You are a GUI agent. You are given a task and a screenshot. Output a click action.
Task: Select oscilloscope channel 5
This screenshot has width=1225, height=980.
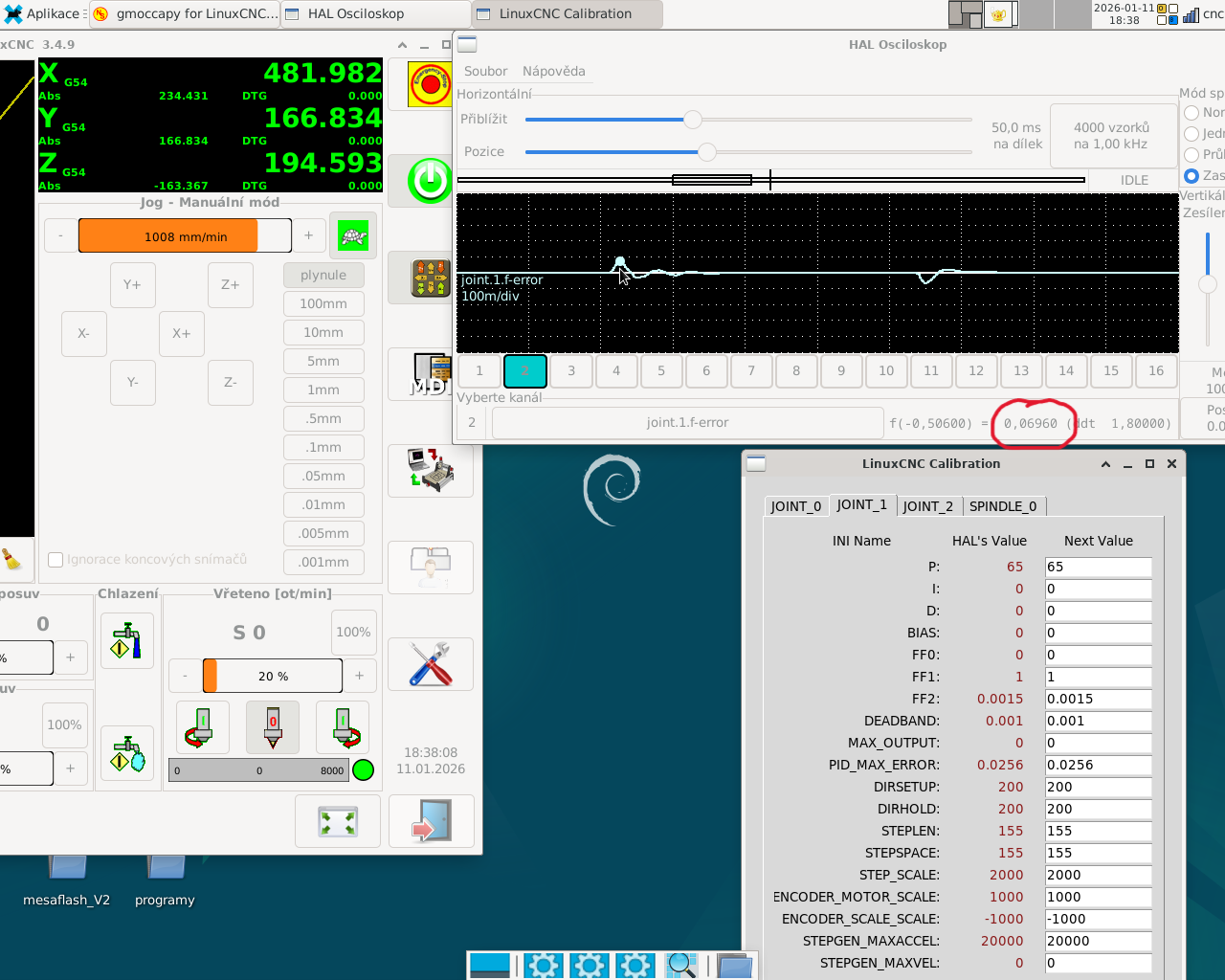(x=660, y=371)
